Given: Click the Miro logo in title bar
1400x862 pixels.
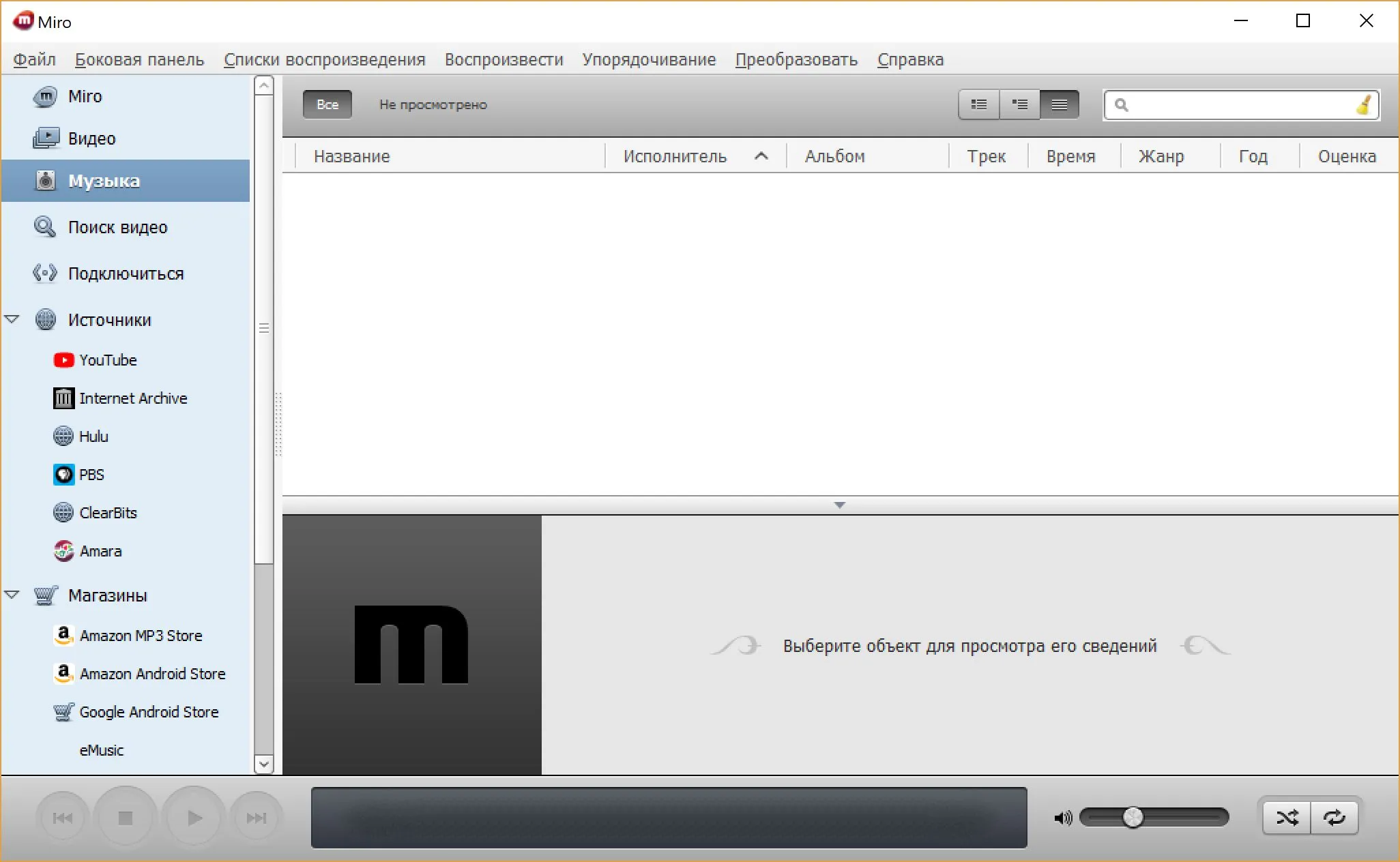Looking at the screenshot, I should pos(23,21).
